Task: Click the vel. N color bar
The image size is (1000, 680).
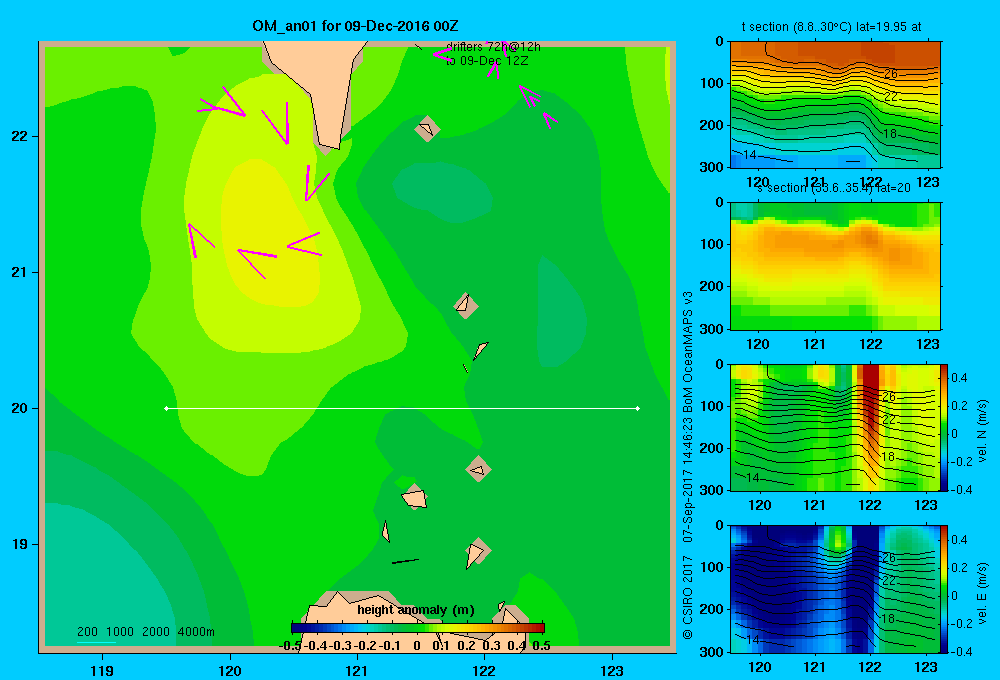Action: tap(944, 427)
